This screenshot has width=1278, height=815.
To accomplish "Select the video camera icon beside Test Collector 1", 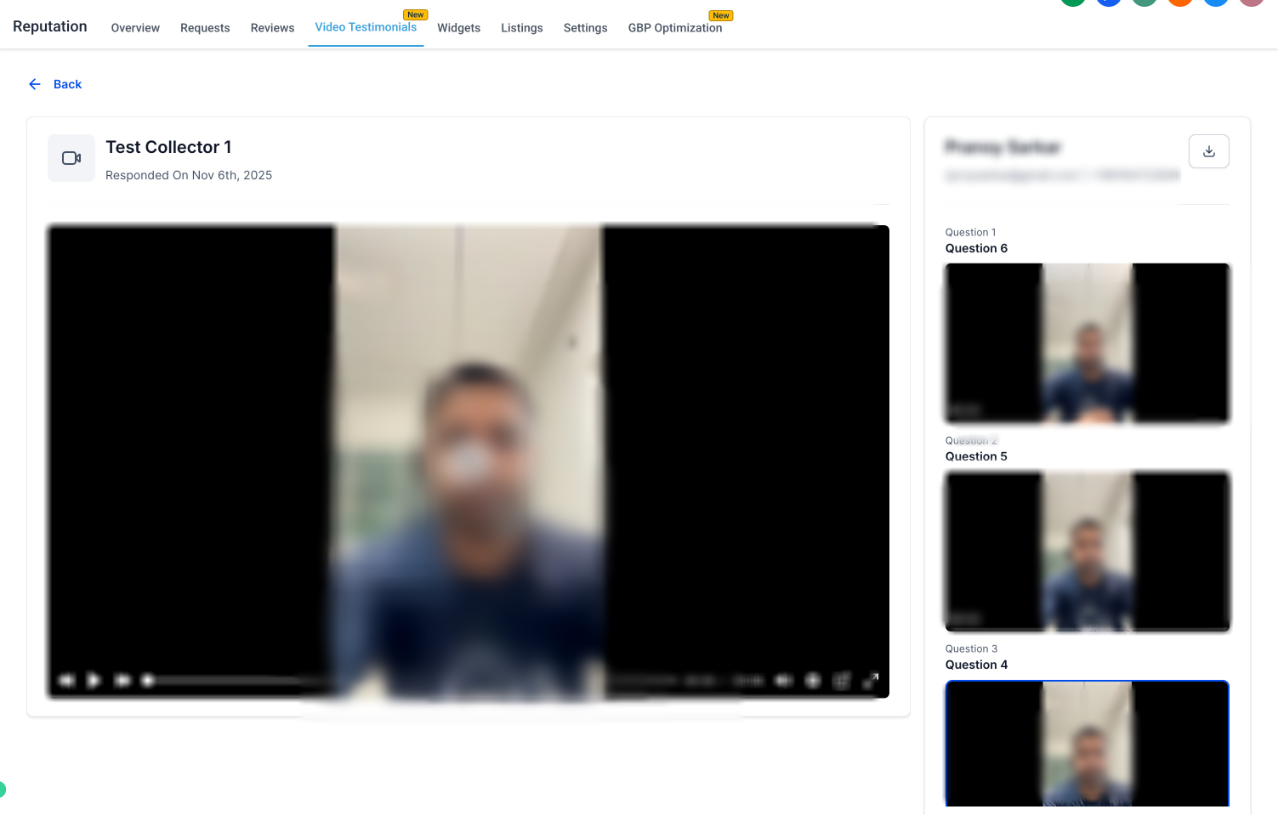I will [71, 157].
